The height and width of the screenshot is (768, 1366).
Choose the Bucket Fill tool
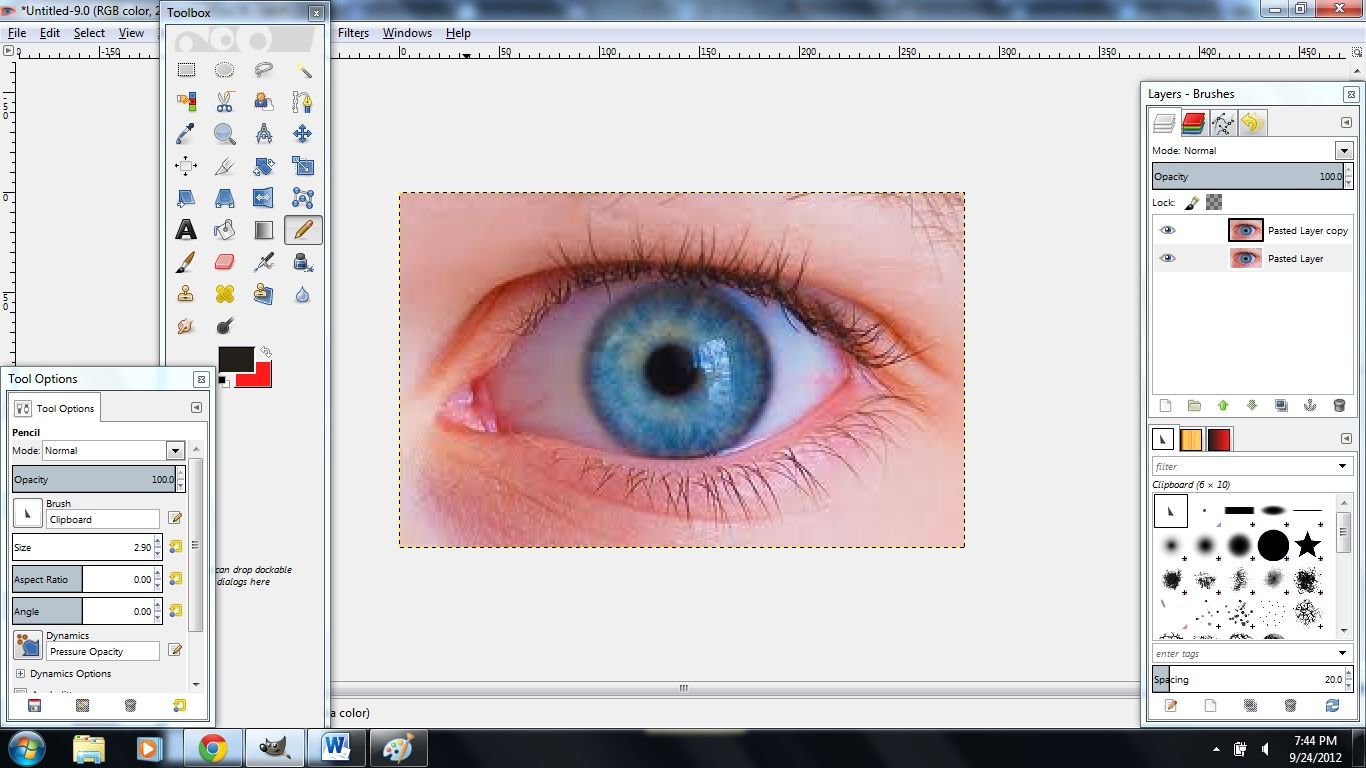224,230
